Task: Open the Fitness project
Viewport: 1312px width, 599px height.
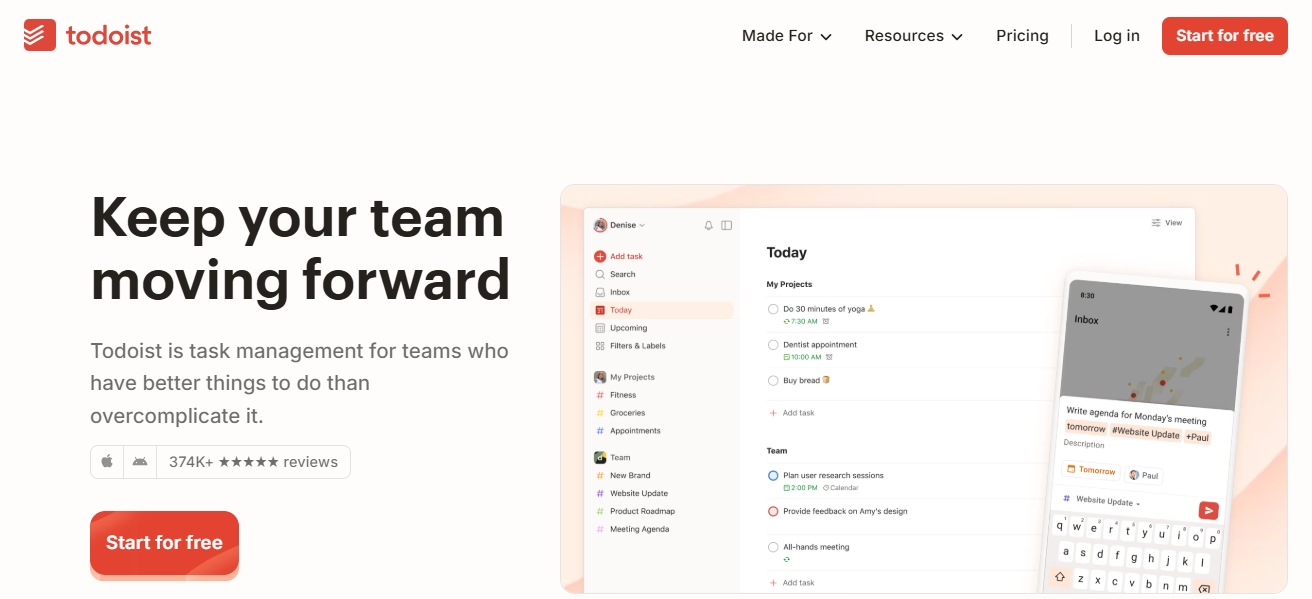Action: (x=616, y=395)
